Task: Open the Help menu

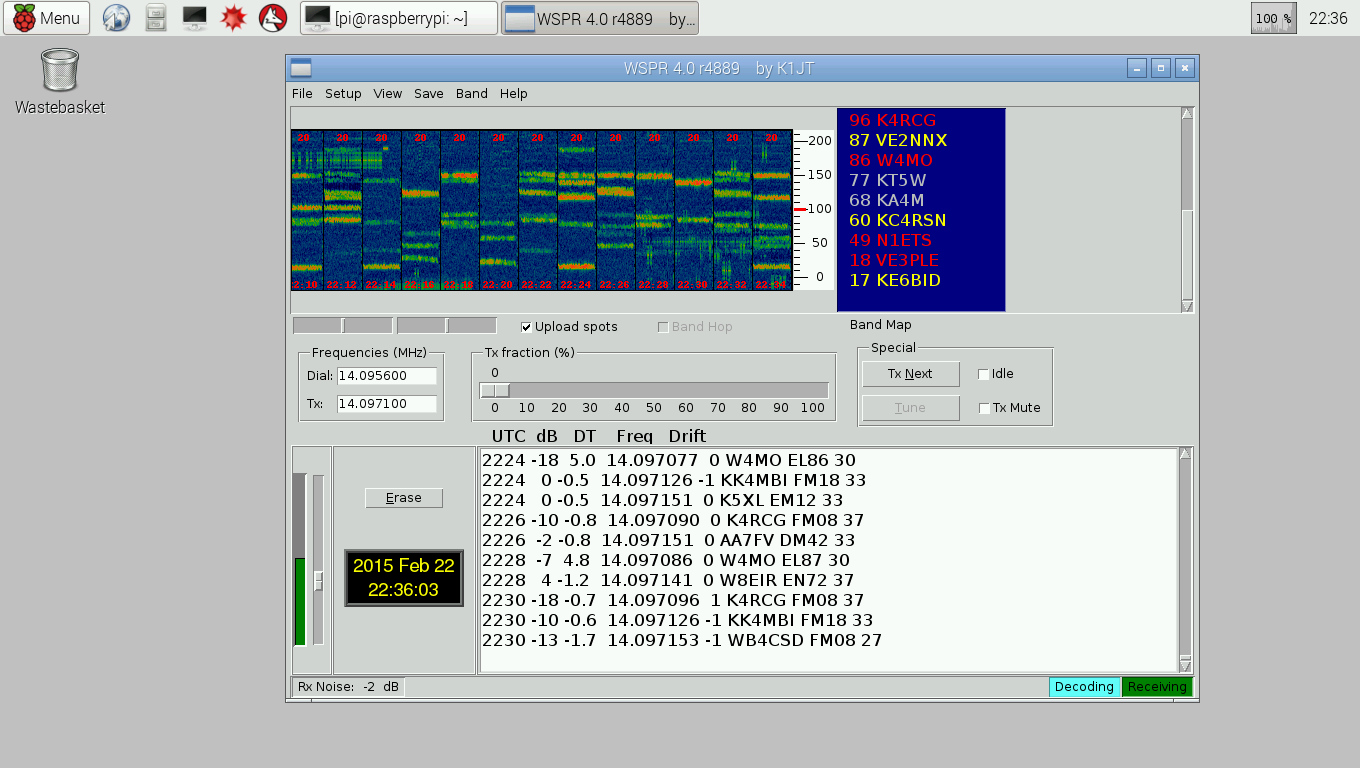Action: [x=513, y=94]
